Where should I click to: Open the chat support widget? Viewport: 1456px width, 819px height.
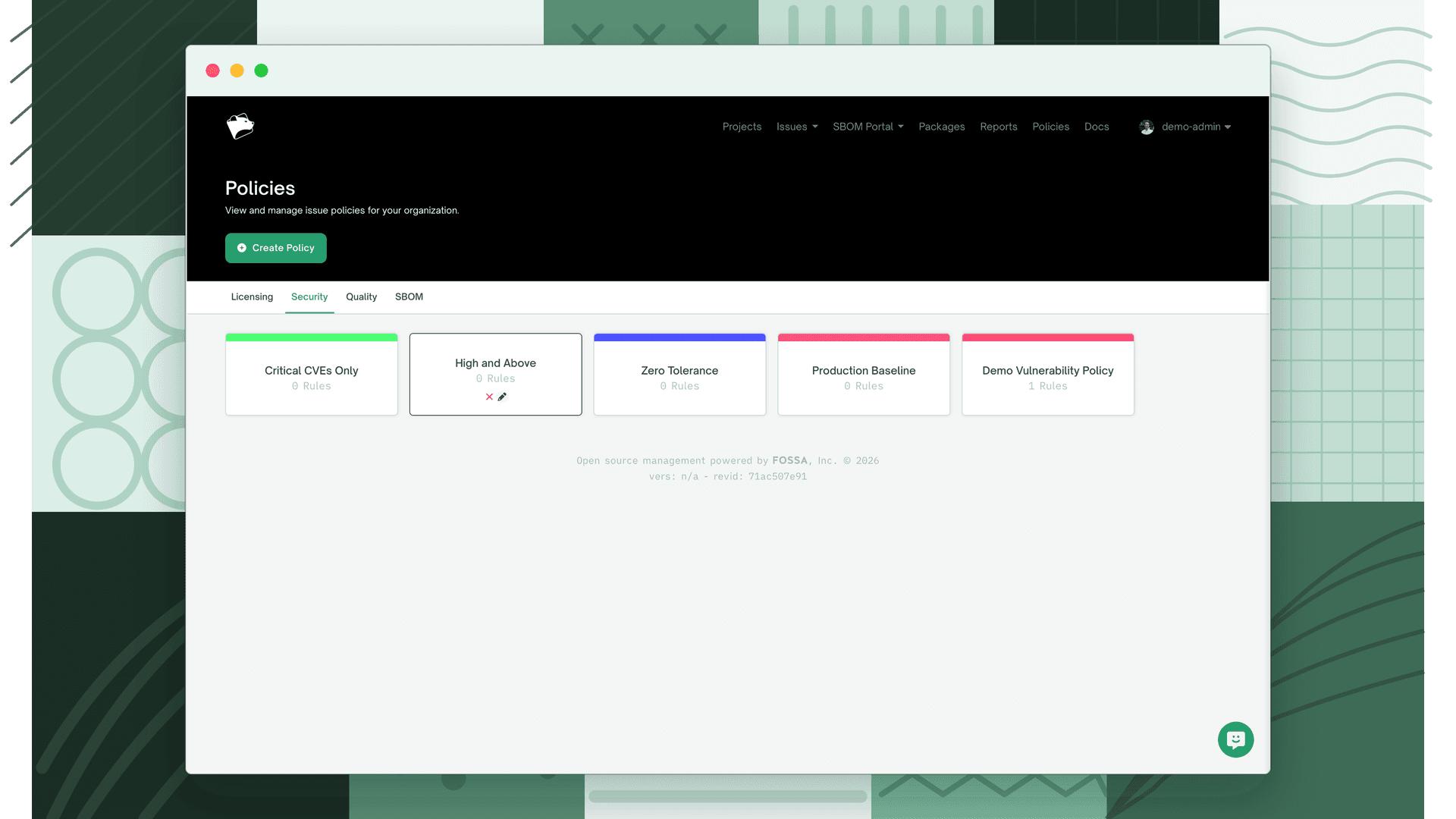[x=1235, y=739]
